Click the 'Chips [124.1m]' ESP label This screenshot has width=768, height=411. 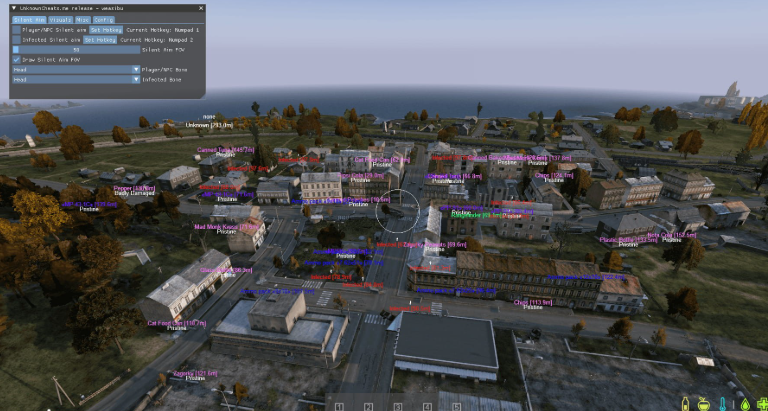coord(554,175)
